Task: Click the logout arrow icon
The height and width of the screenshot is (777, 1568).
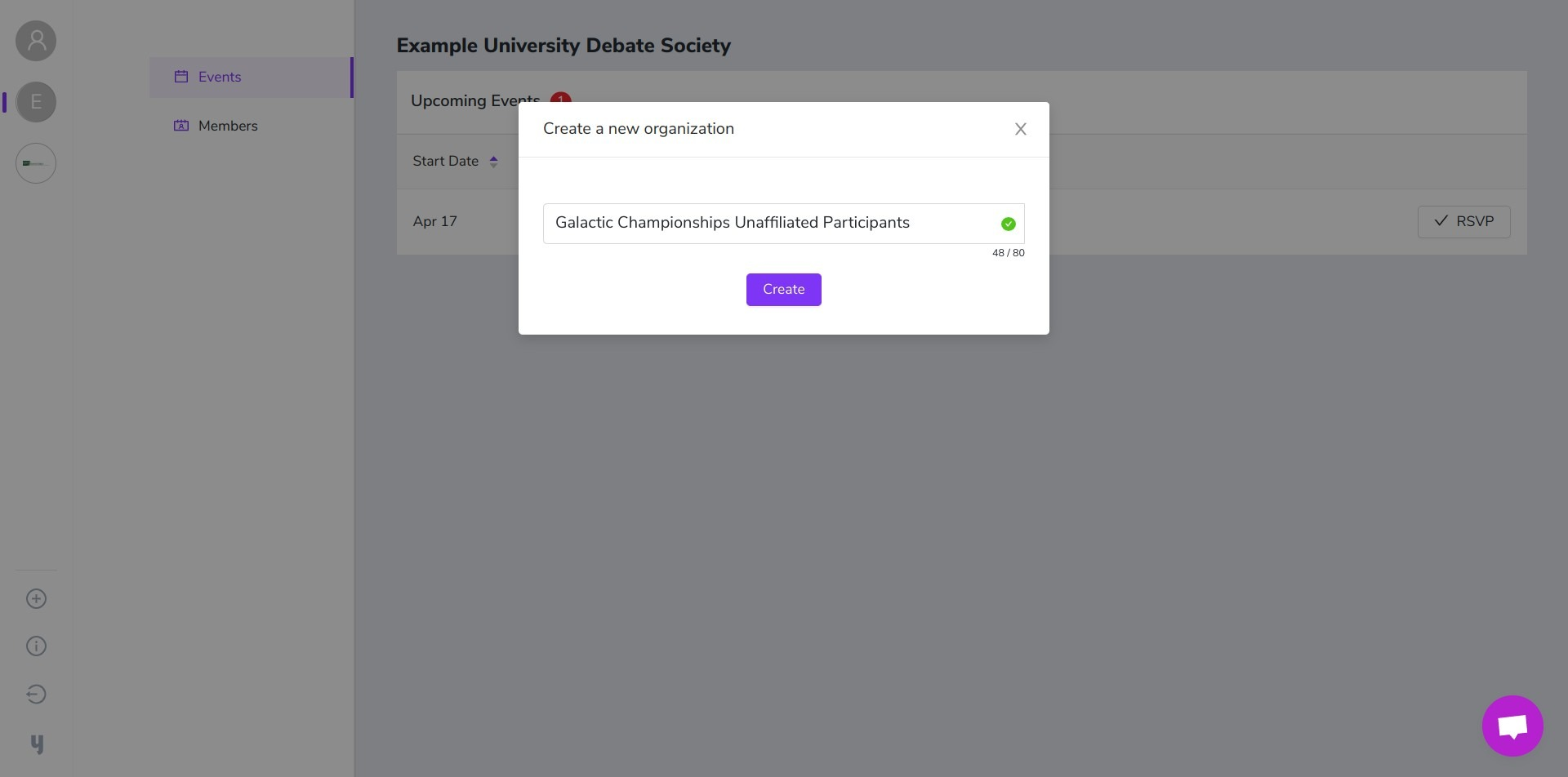Action: (x=36, y=695)
